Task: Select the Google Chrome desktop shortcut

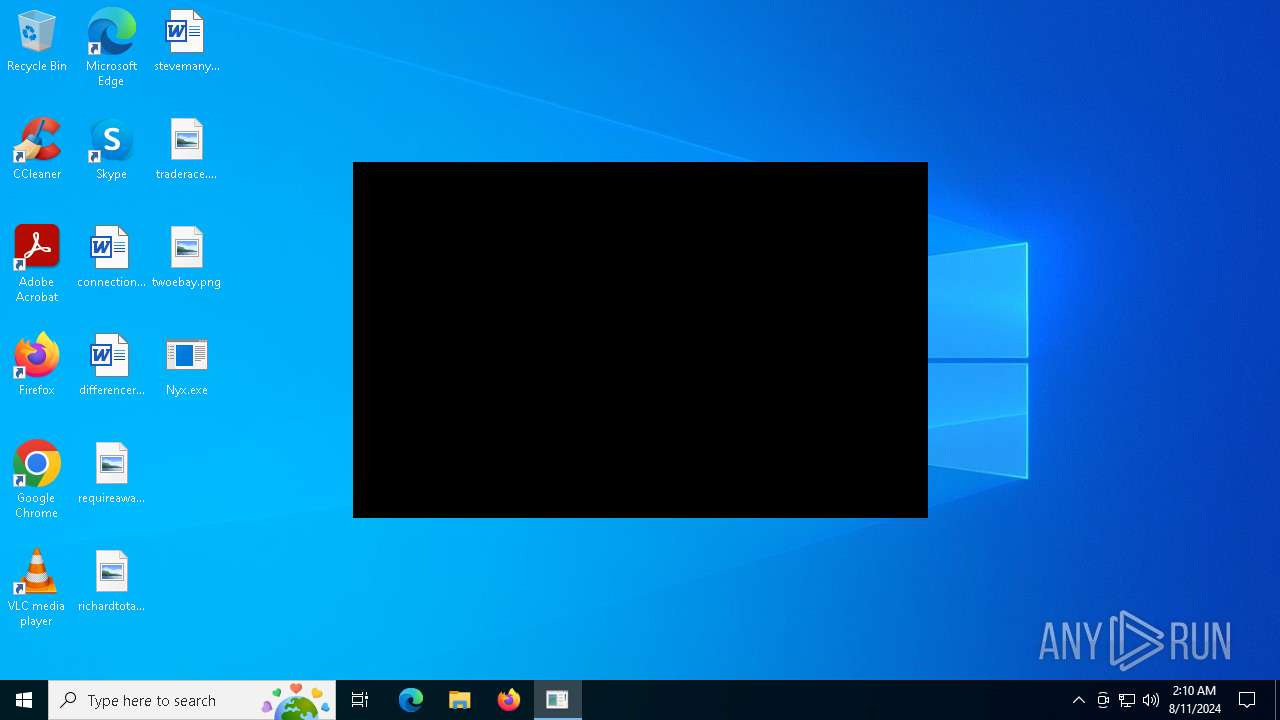Action: [x=37, y=480]
